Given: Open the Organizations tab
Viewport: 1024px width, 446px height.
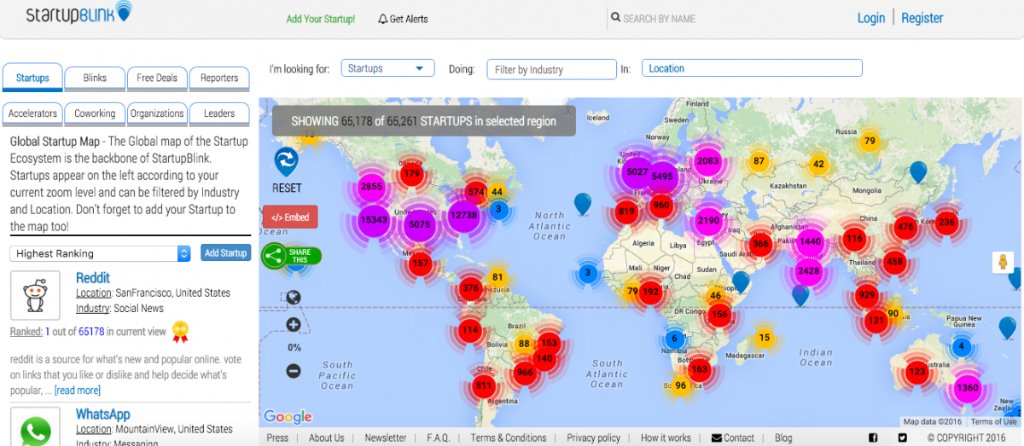Looking at the screenshot, I should 157,113.
